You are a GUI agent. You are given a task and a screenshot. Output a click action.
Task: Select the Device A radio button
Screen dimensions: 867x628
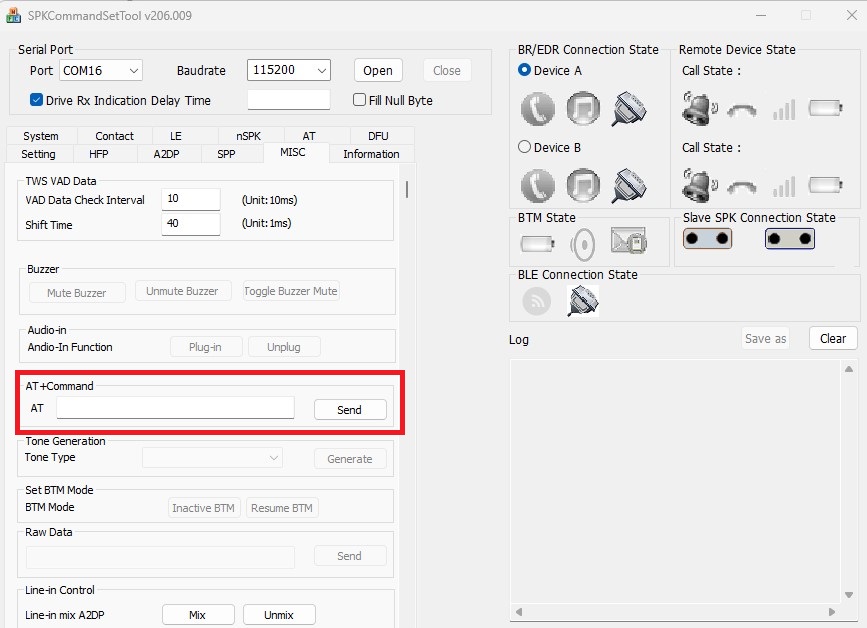pyautogui.click(x=524, y=70)
